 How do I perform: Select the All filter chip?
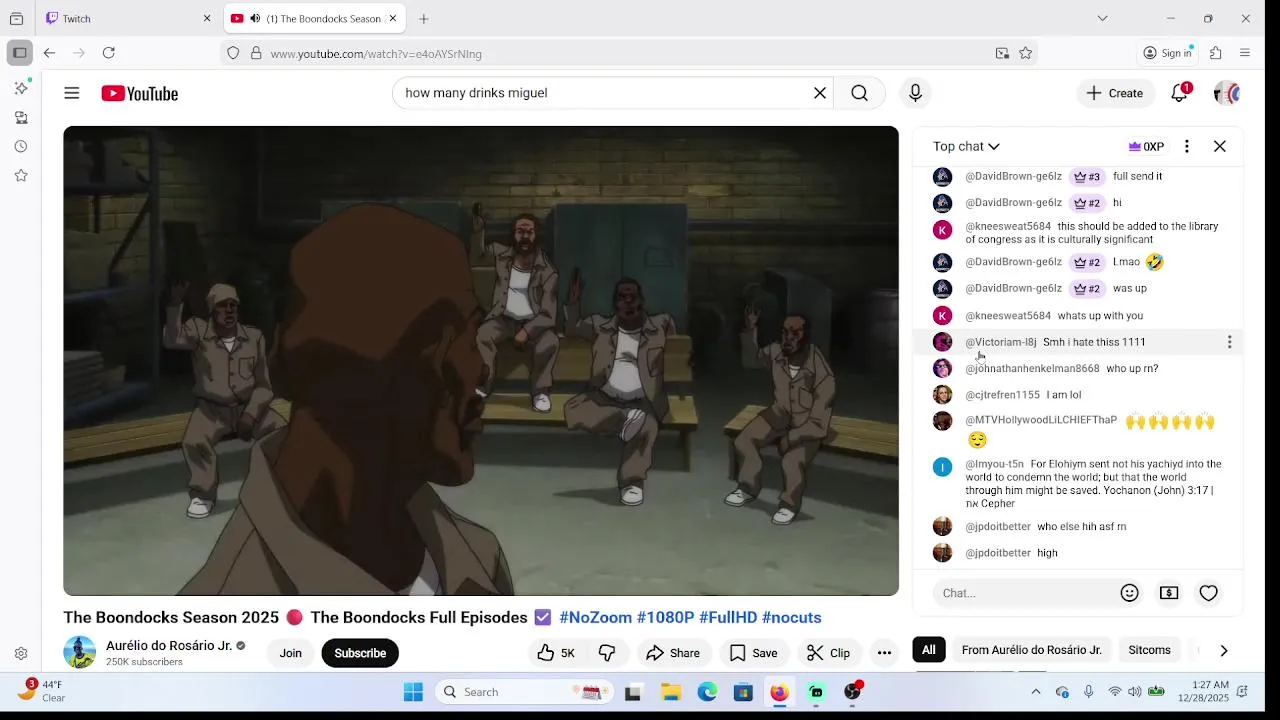[x=929, y=650]
